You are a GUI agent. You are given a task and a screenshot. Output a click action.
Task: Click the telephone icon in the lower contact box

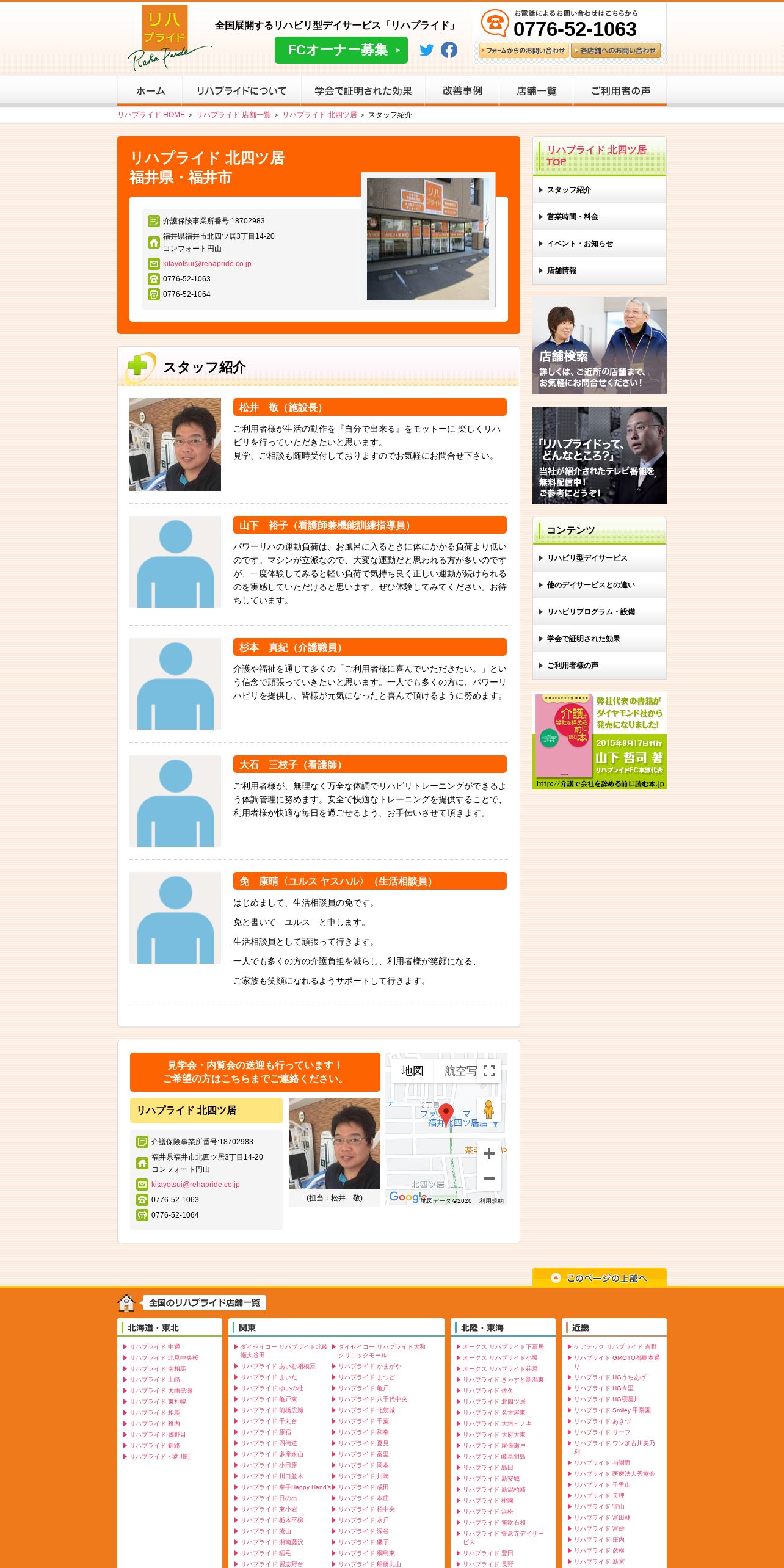tap(142, 1200)
